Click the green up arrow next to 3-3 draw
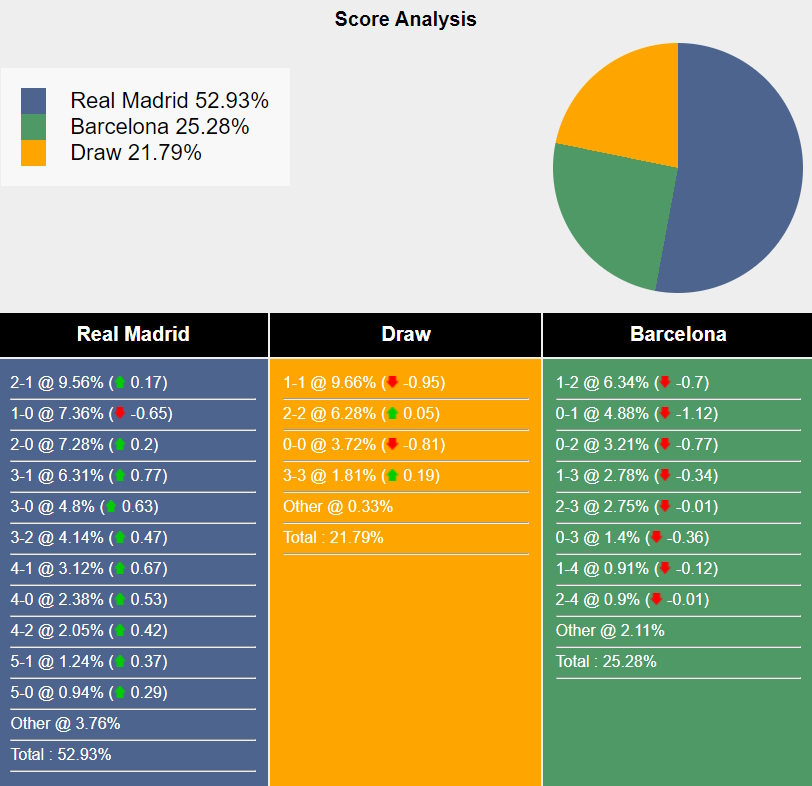 click(392, 475)
